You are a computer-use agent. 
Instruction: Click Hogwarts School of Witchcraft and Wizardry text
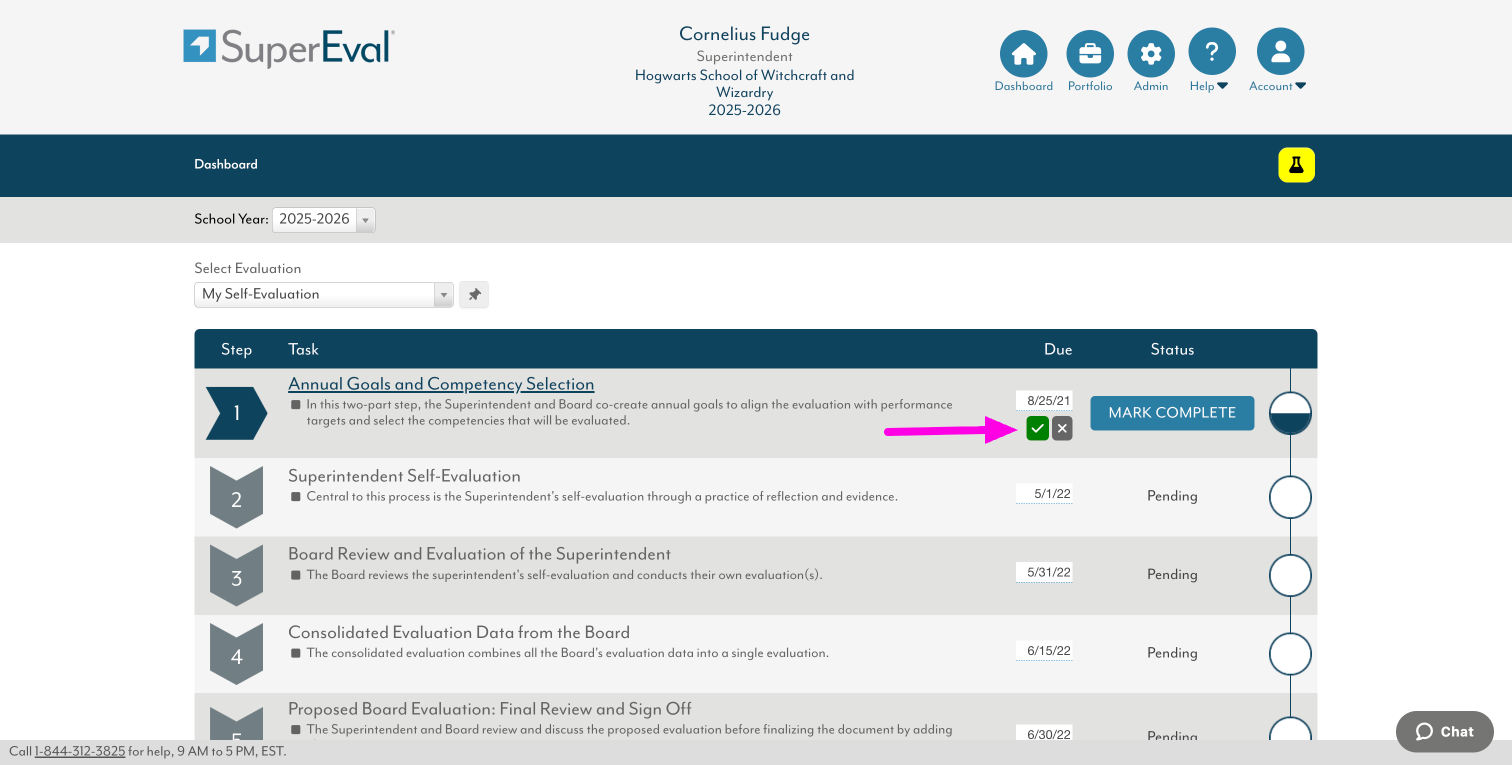coord(744,84)
